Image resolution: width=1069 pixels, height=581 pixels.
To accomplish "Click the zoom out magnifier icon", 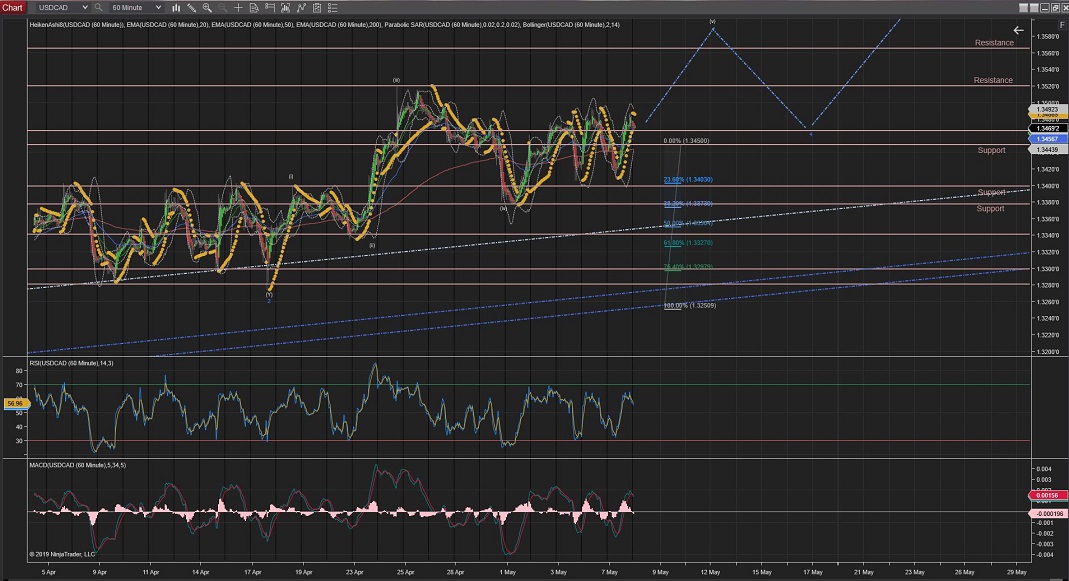I will pyautogui.click(x=221, y=7).
